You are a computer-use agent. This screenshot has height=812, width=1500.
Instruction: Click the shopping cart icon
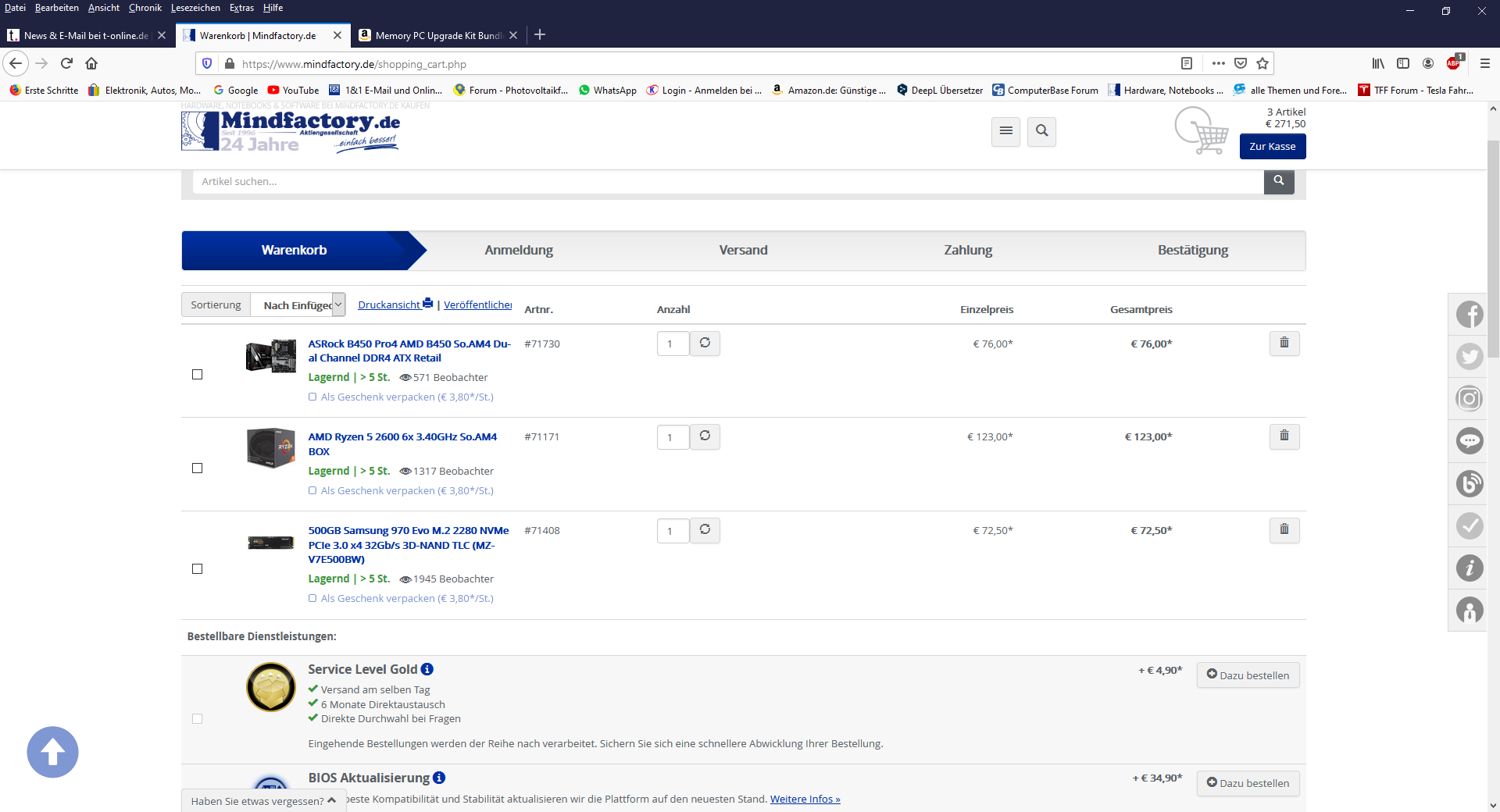(x=1202, y=131)
